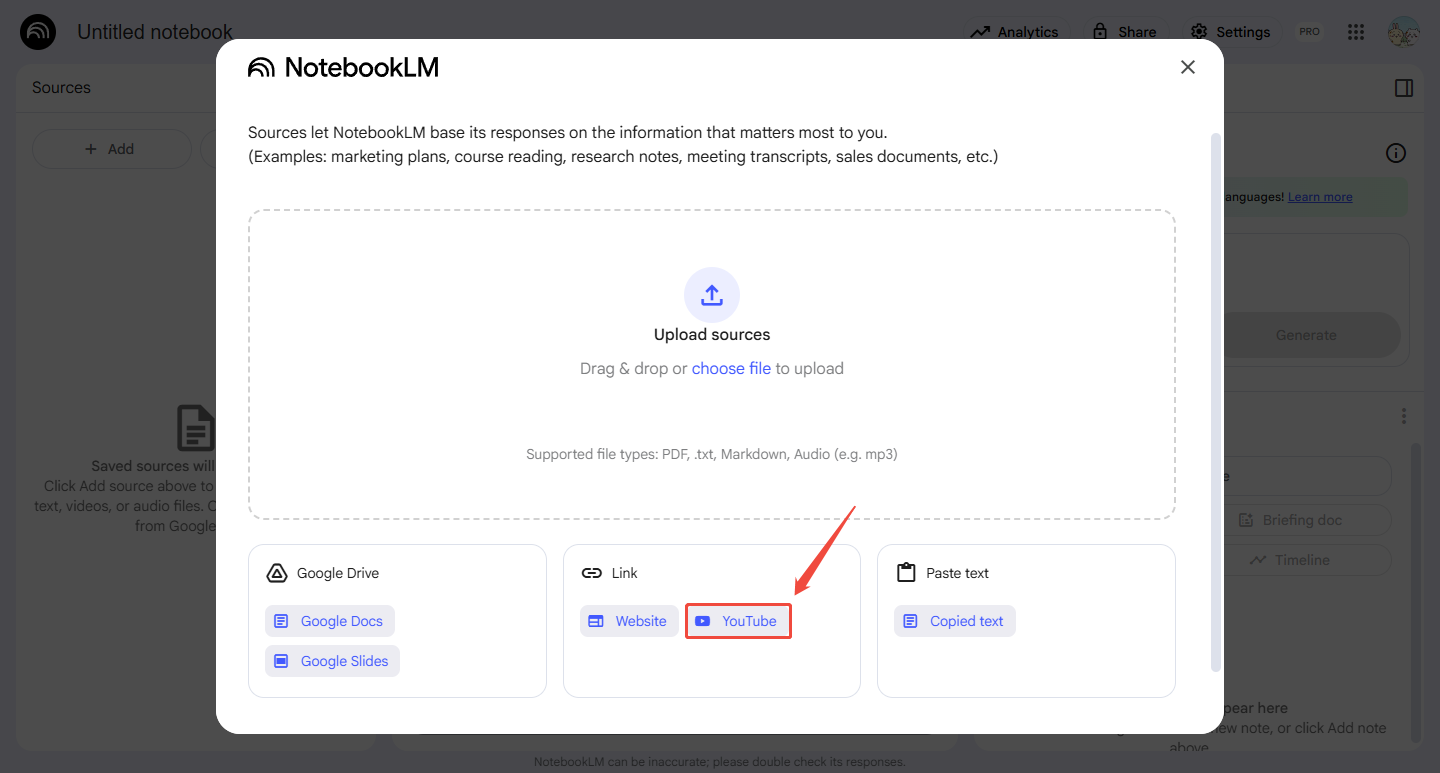Click the choose file link
This screenshot has width=1440, height=773.
click(731, 368)
